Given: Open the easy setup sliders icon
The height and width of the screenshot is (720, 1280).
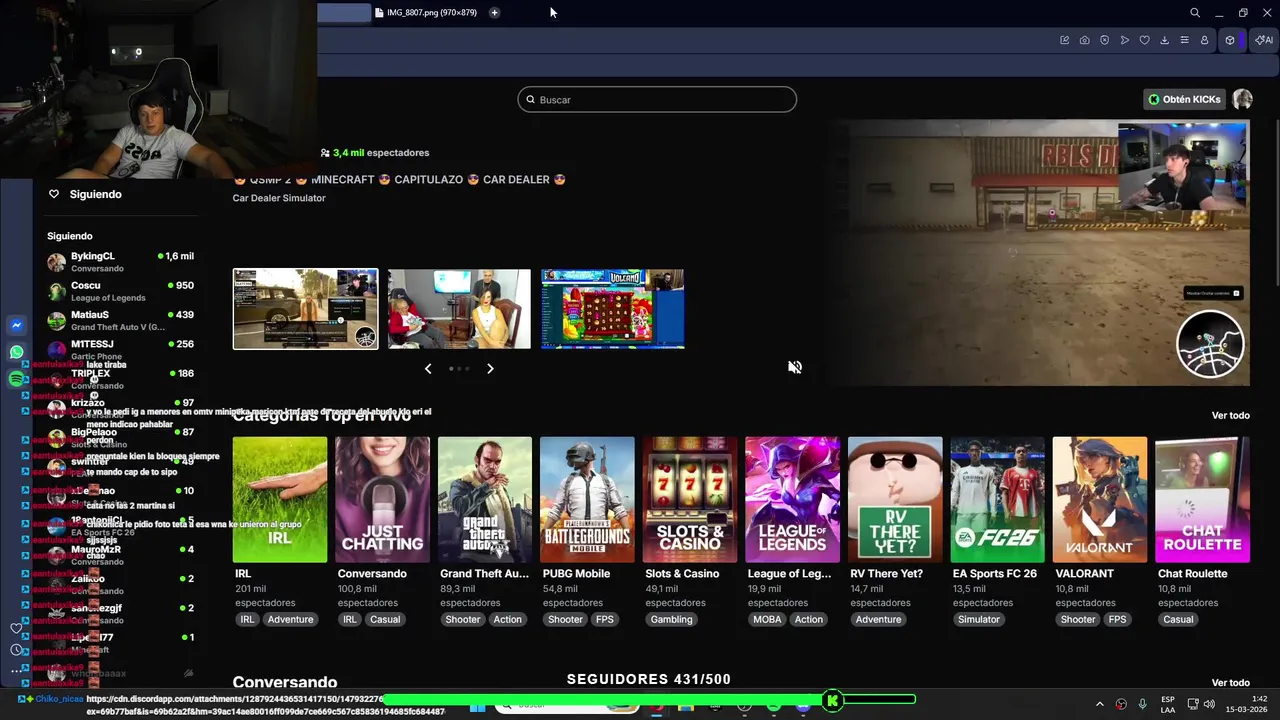Looking at the screenshot, I should click(x=1185, y=40).
